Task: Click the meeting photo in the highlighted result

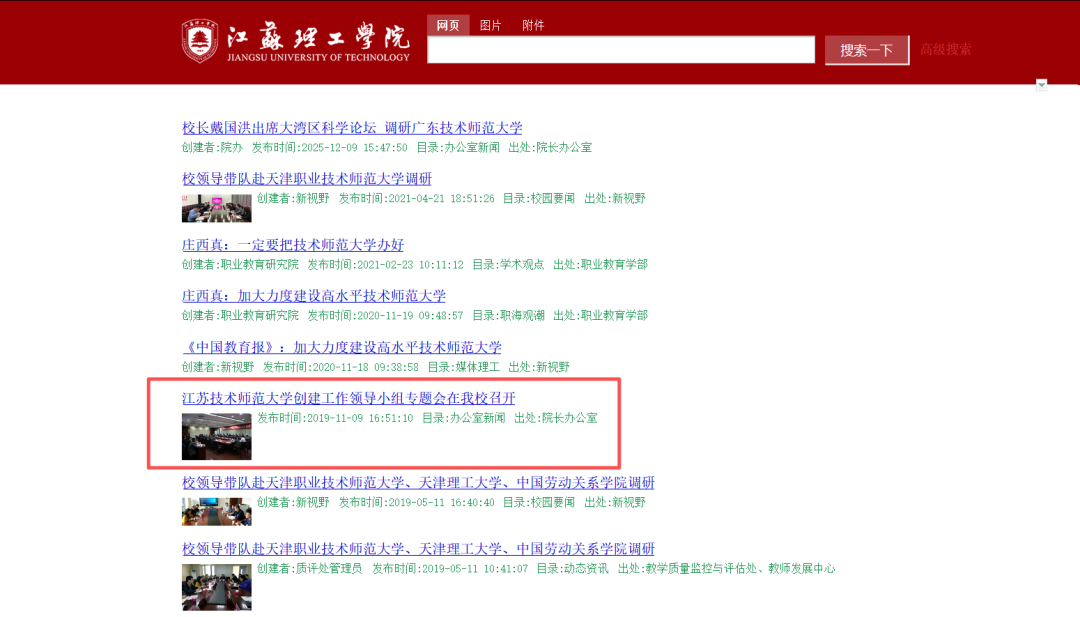Action: coord(216,437)
